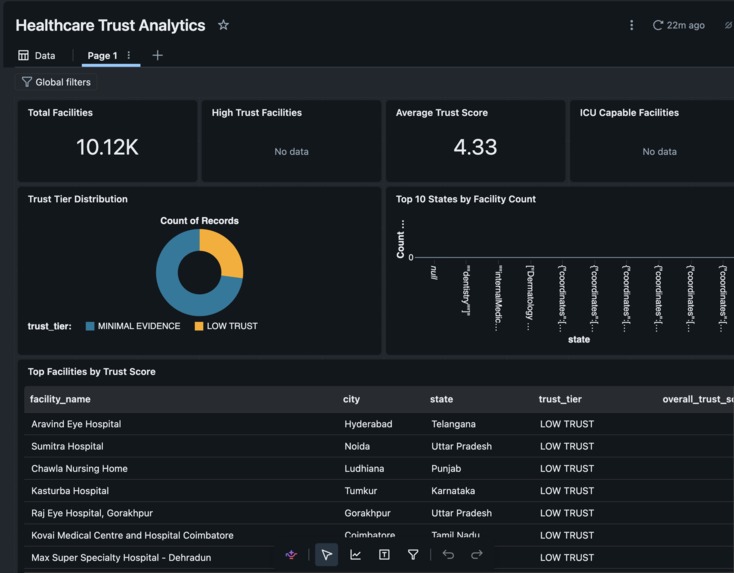Click the overall_trust_score column header

click(697, 399)
